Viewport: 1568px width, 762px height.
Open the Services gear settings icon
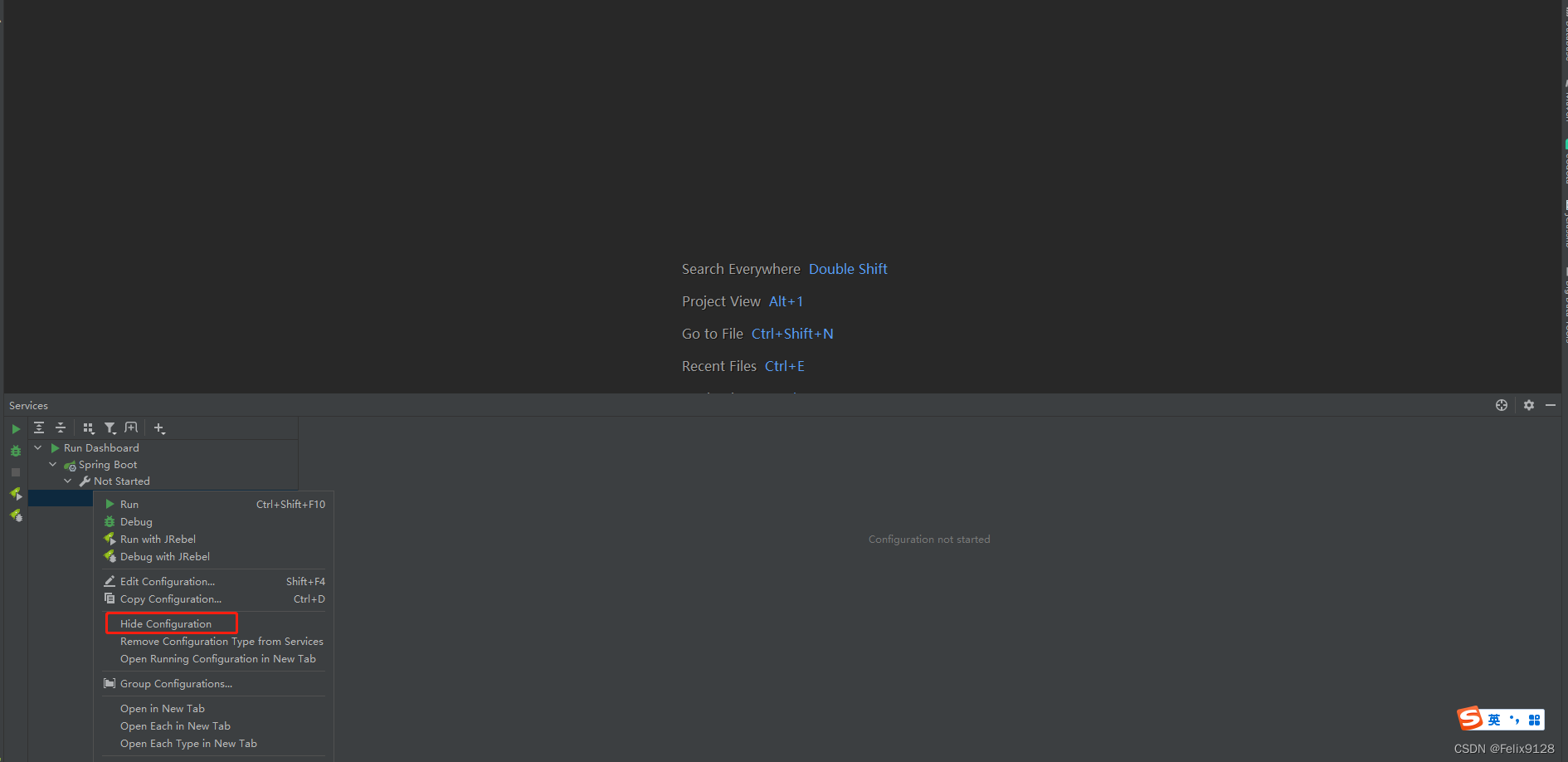[x=1529, y=405]
